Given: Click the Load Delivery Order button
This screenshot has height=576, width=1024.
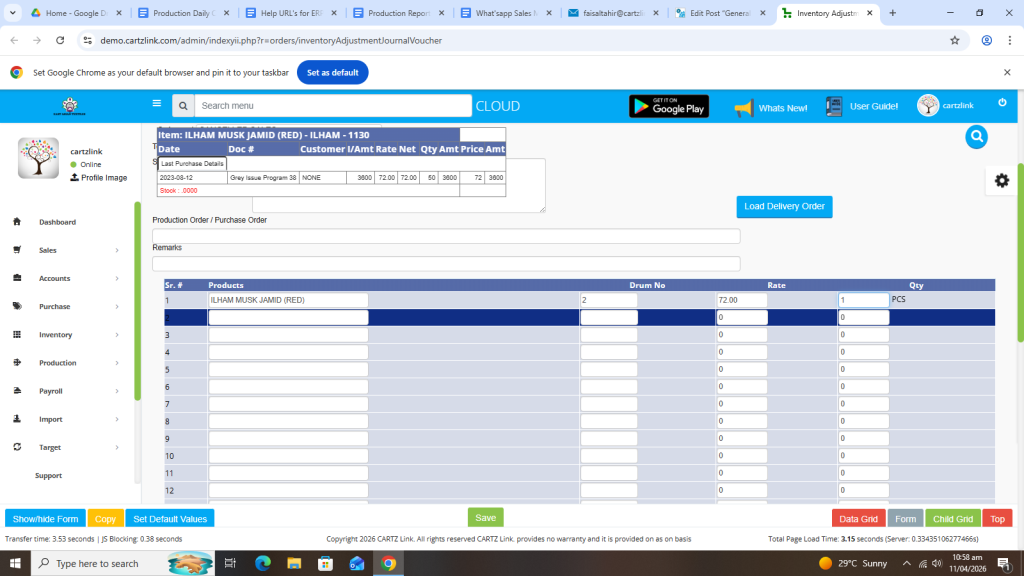Looking at the screenshot, I should click(x=784, y=206).
